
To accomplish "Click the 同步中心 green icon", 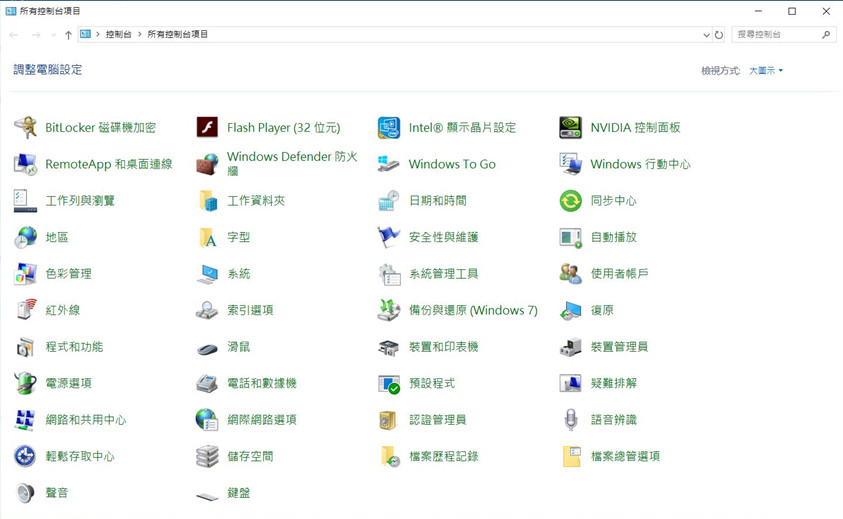I will (570, 201).
